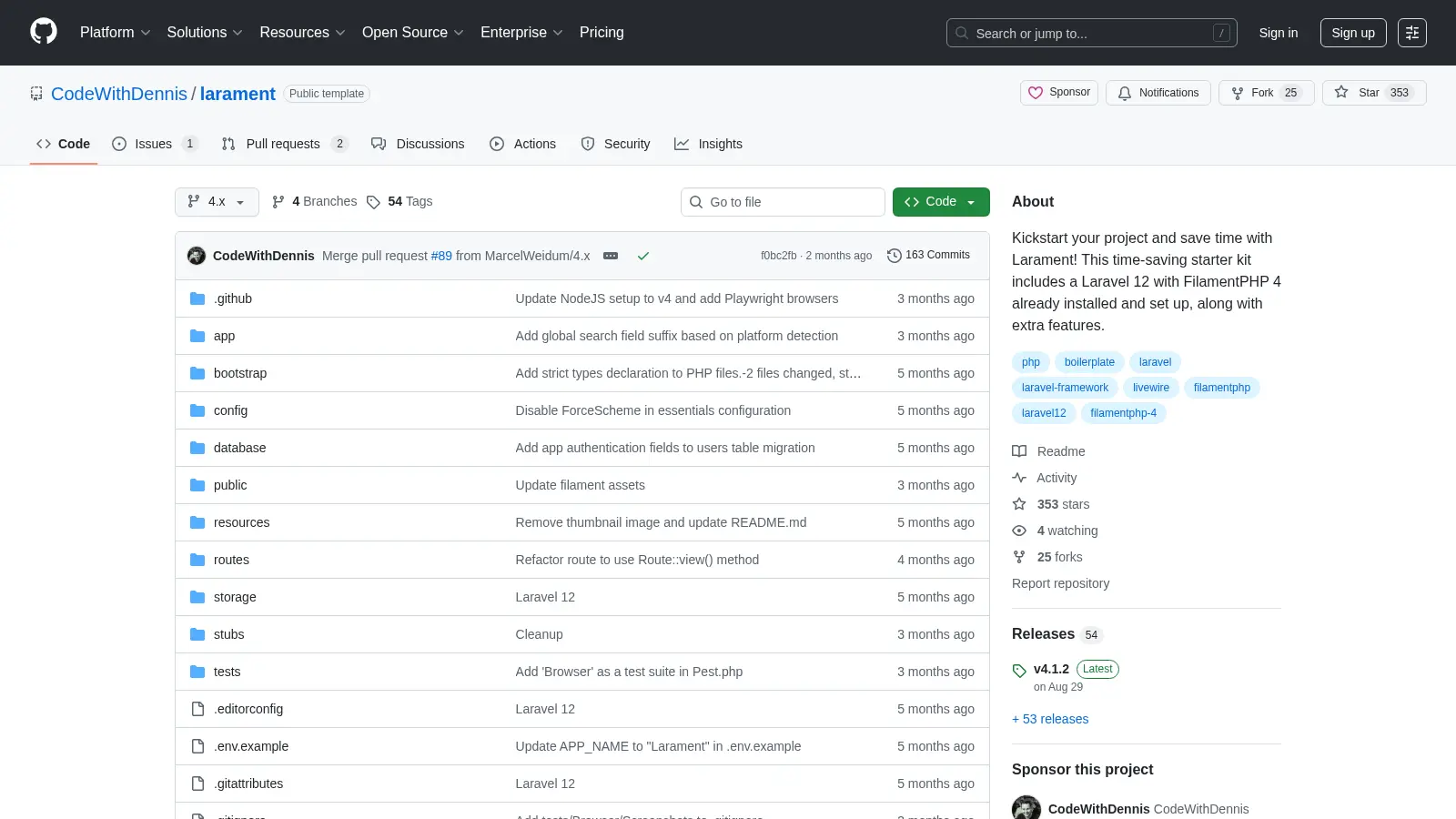The image size is (1456, 819).
Task: Open the database folder
Action: pos(240,448)
